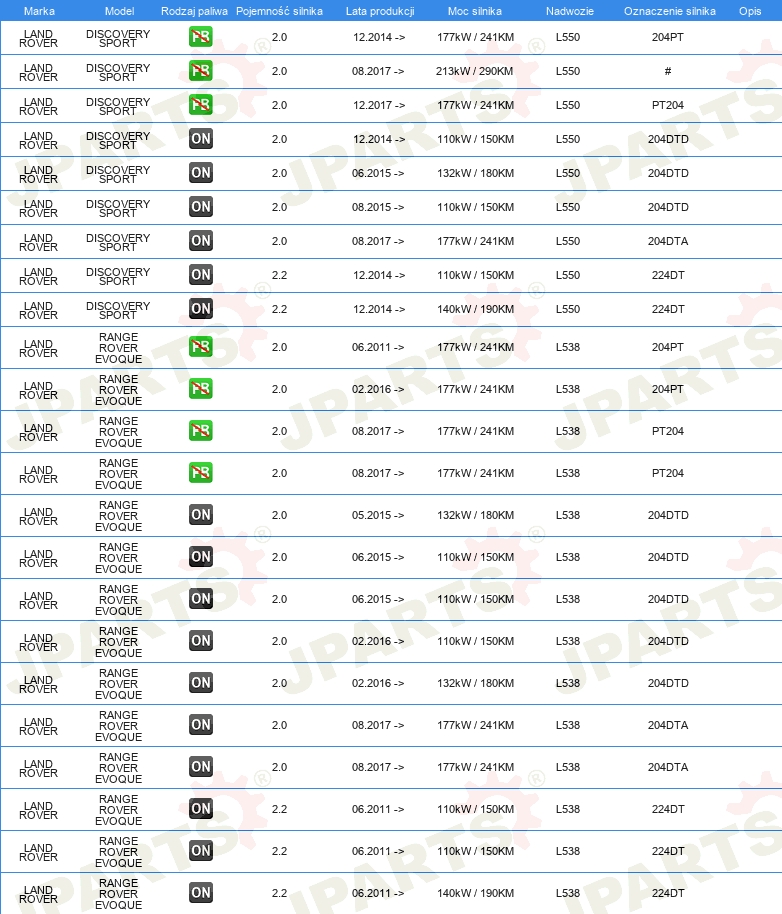782x914 pixels.
Task: Click the Opis column header
Action: click(x=750, y=11)
